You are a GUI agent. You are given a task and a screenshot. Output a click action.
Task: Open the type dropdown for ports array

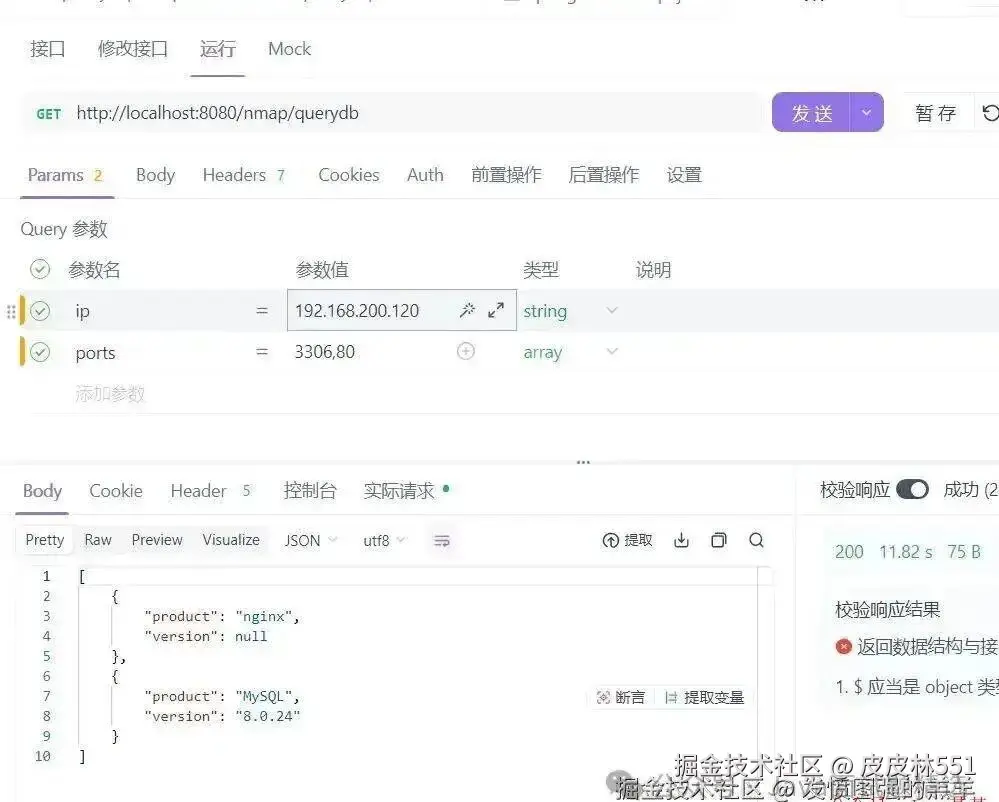(x=612, y=351)
